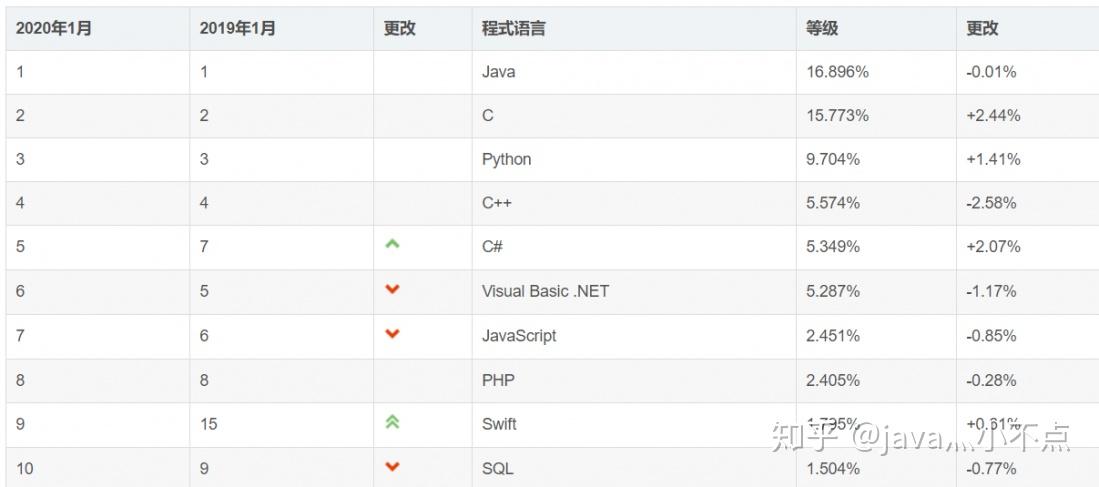Select the +2.44% change value

[993, 116]
